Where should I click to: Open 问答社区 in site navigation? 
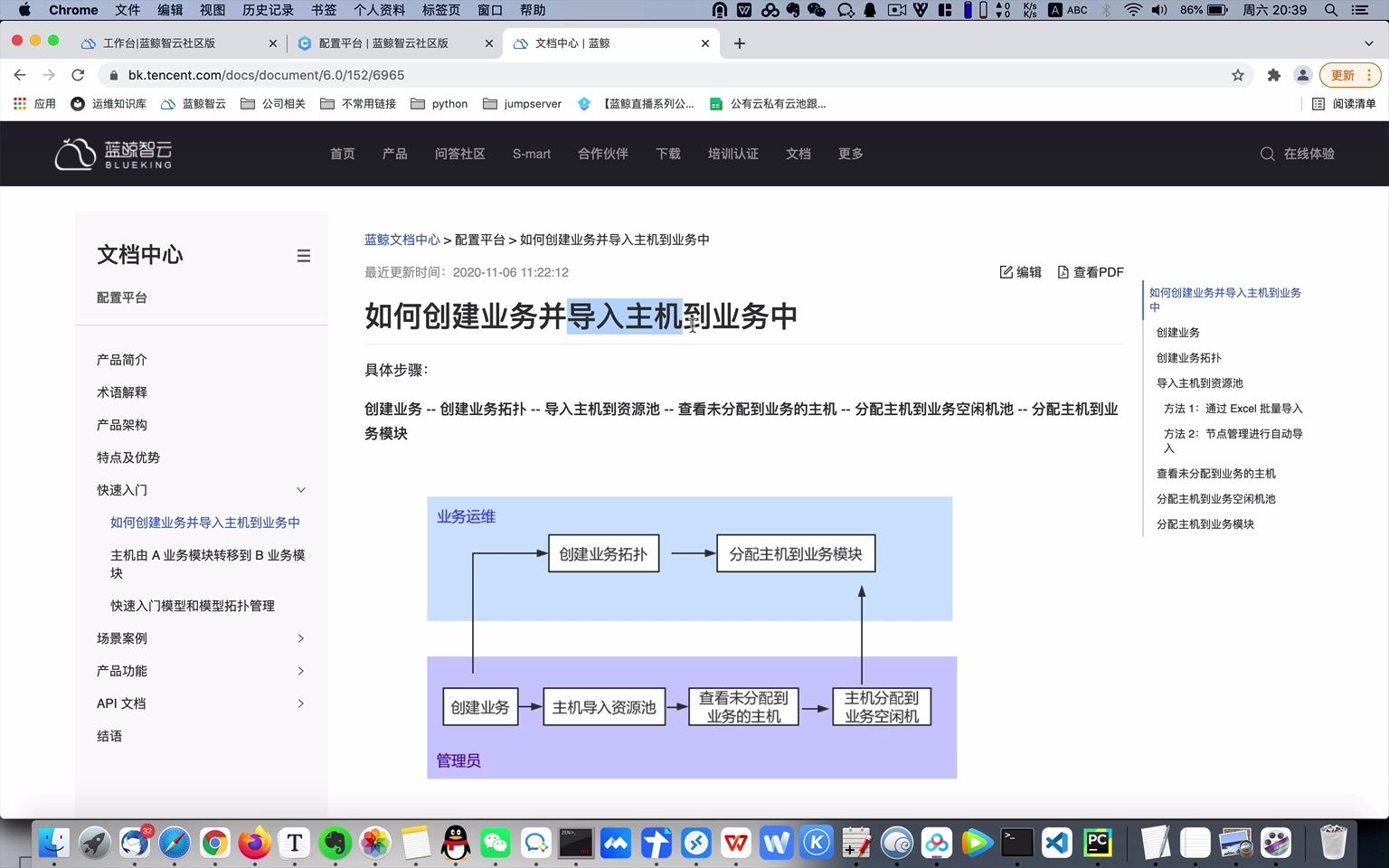(460, 154)
